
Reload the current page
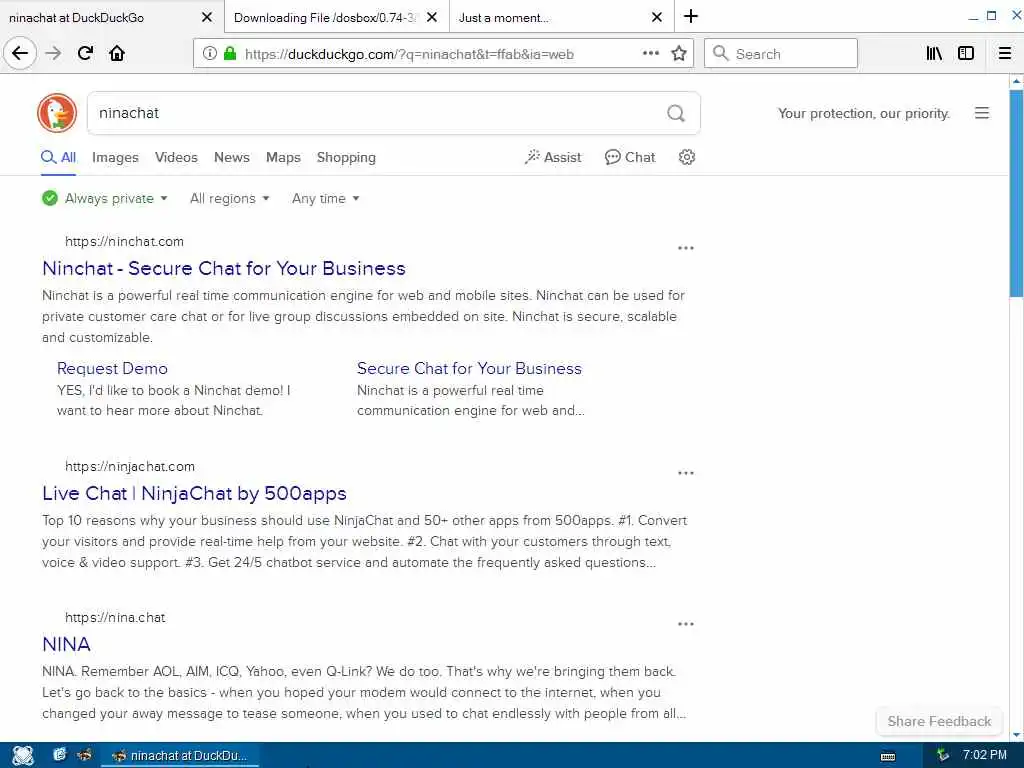pyautogui.click(x=86, y=53)
